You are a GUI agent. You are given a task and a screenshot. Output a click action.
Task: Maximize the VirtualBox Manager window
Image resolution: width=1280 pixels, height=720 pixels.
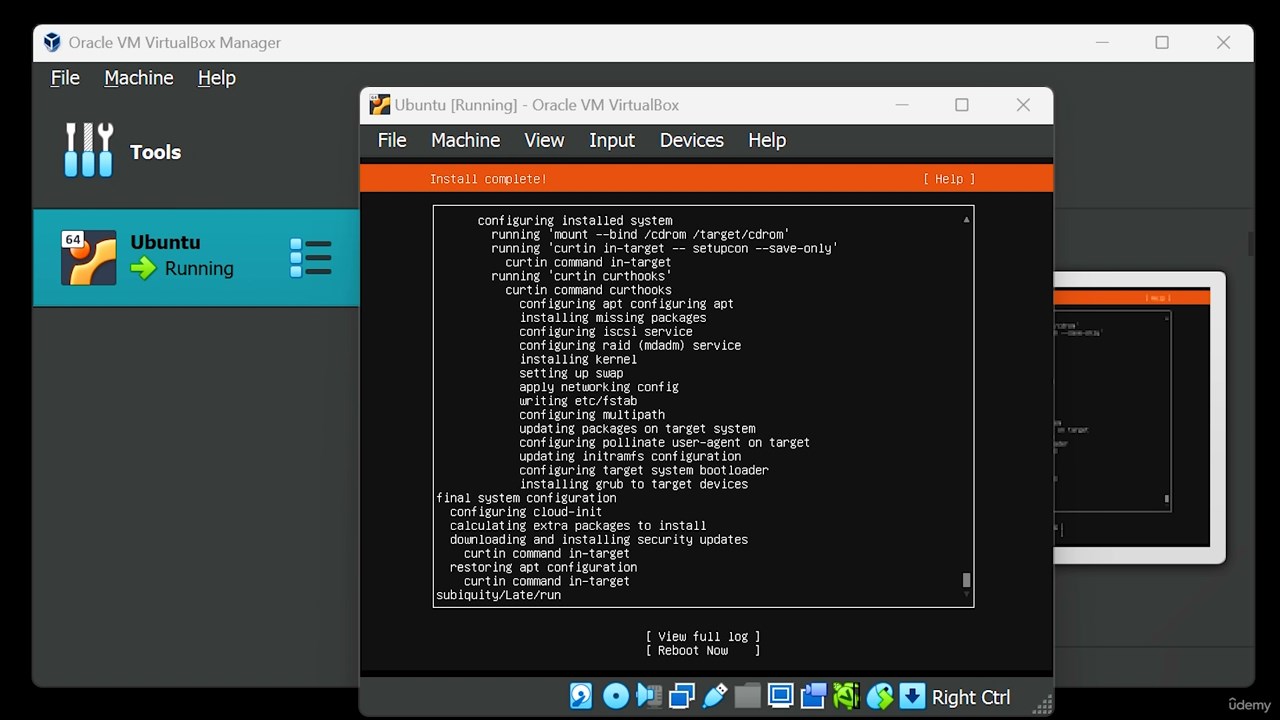1162,43
